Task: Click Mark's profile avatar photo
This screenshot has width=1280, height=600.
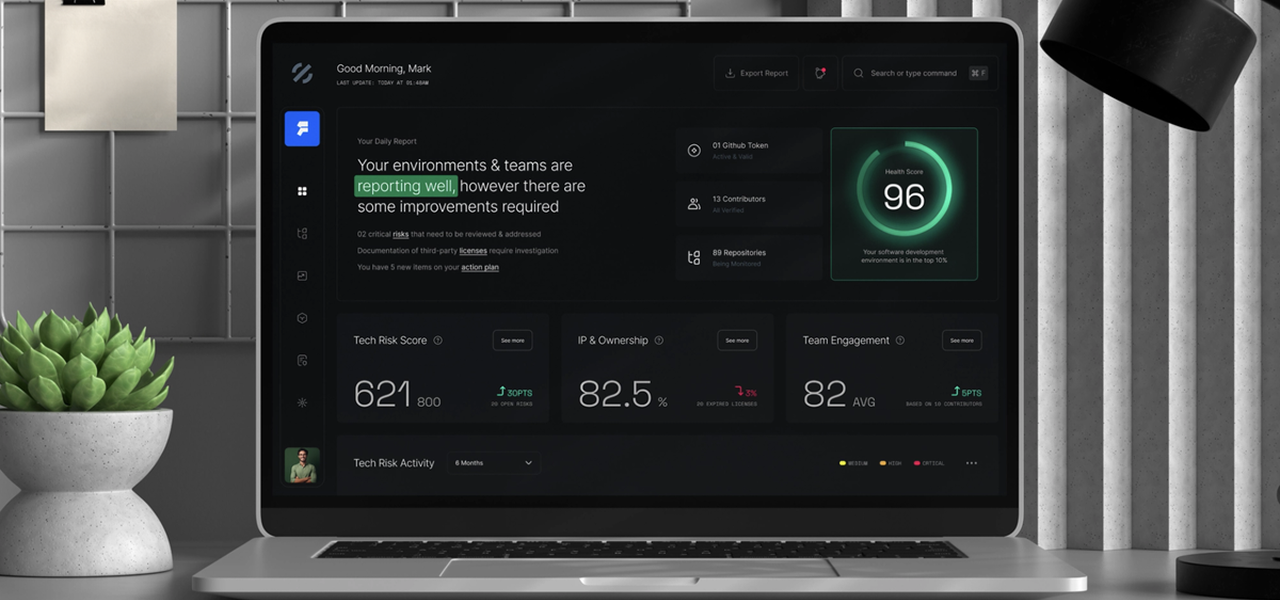Action: [x=302, y=465]
